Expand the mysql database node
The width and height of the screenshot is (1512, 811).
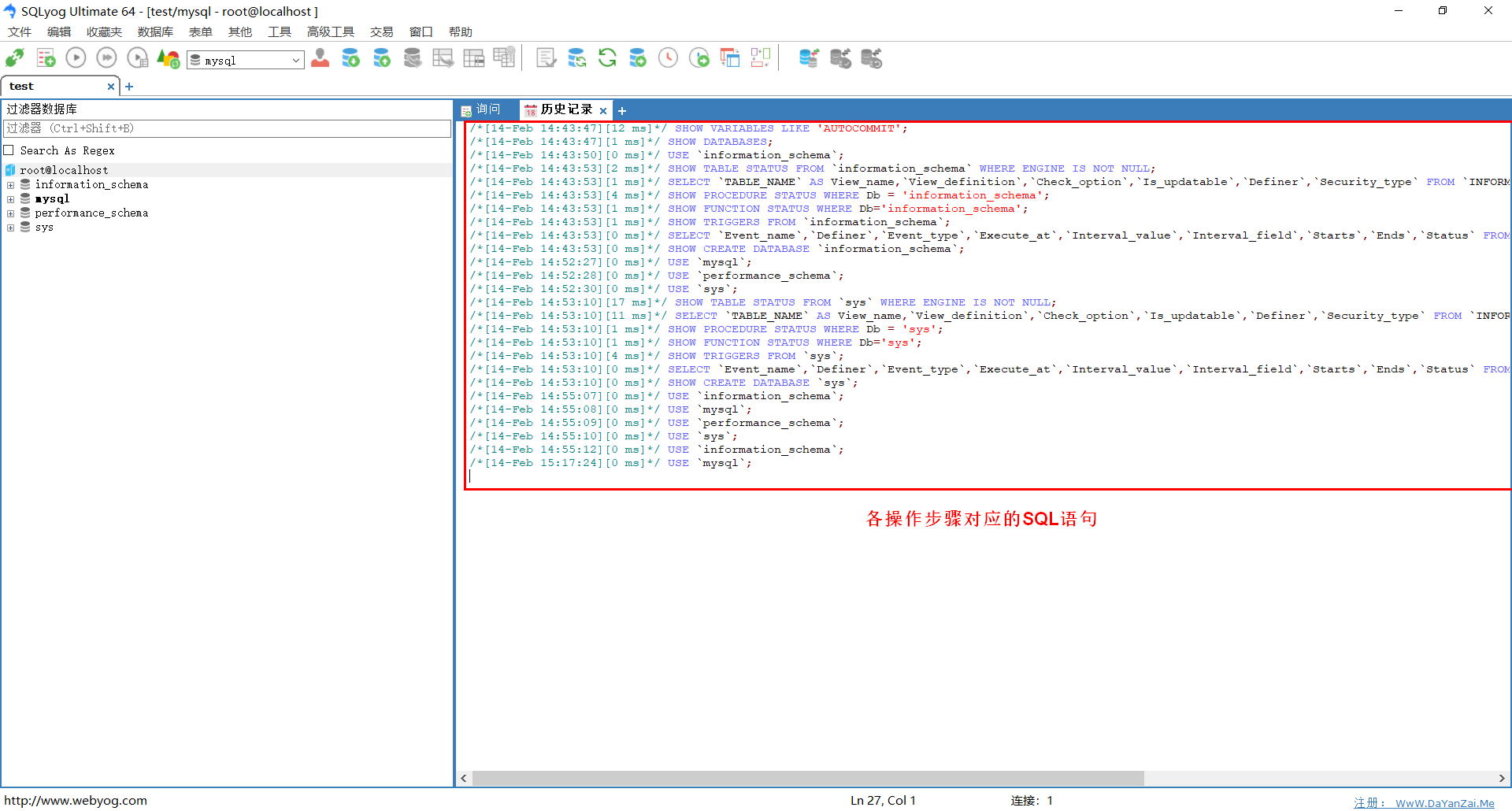click(x=11, y=199)
